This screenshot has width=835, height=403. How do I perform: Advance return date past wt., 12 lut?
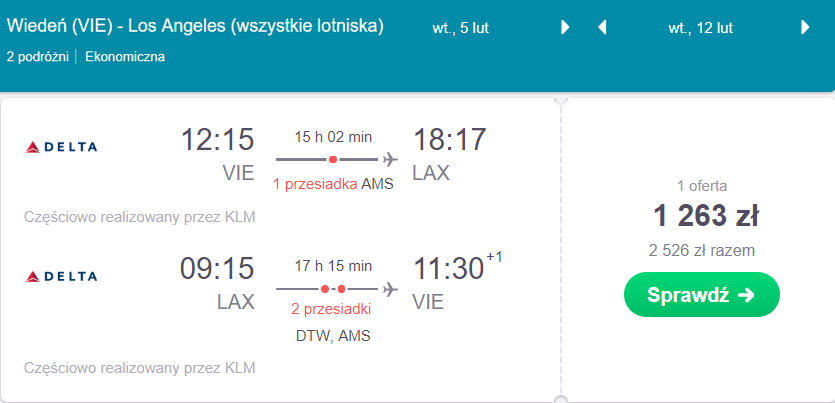pyautogui.click(x=805, y=28)
